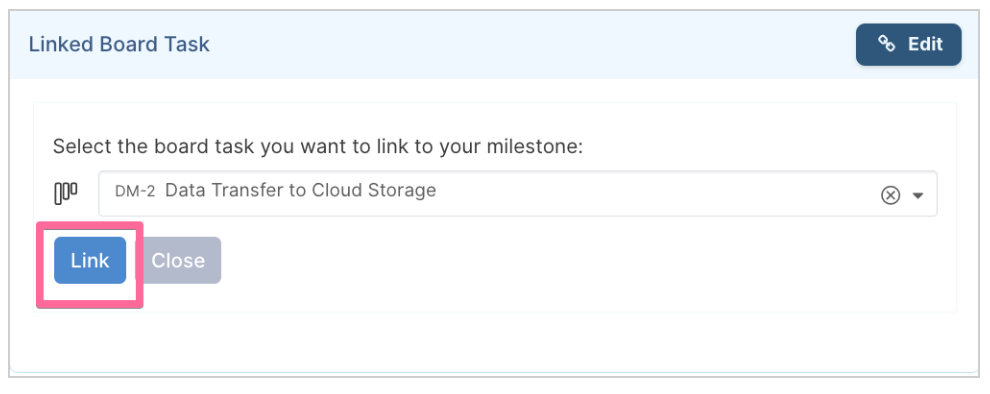Click the word Link in the highlighted button
990x394 pixels.
pos(90,260)
